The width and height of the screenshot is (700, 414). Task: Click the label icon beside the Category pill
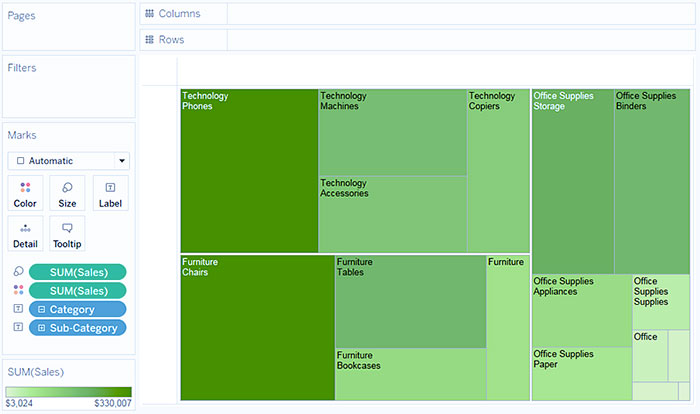tap(18, 309)
